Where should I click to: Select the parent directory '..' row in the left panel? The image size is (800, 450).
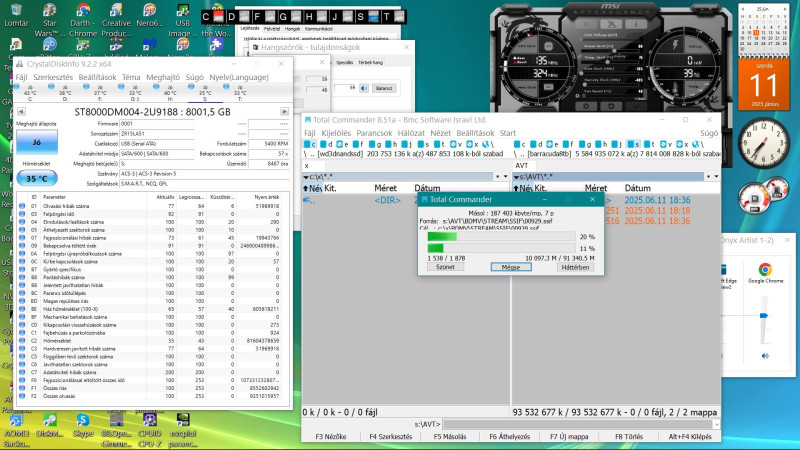click(x=406, y=200)
